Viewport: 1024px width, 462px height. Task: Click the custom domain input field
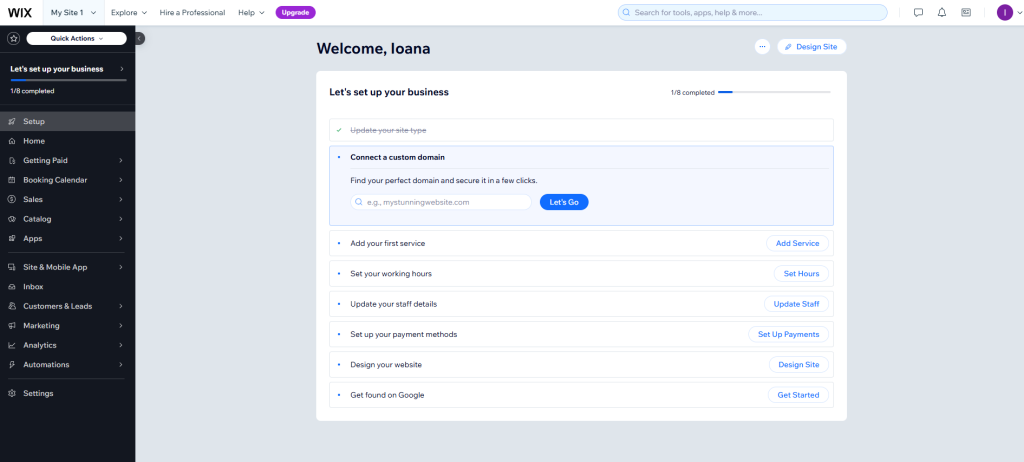[x=441, y=201]
